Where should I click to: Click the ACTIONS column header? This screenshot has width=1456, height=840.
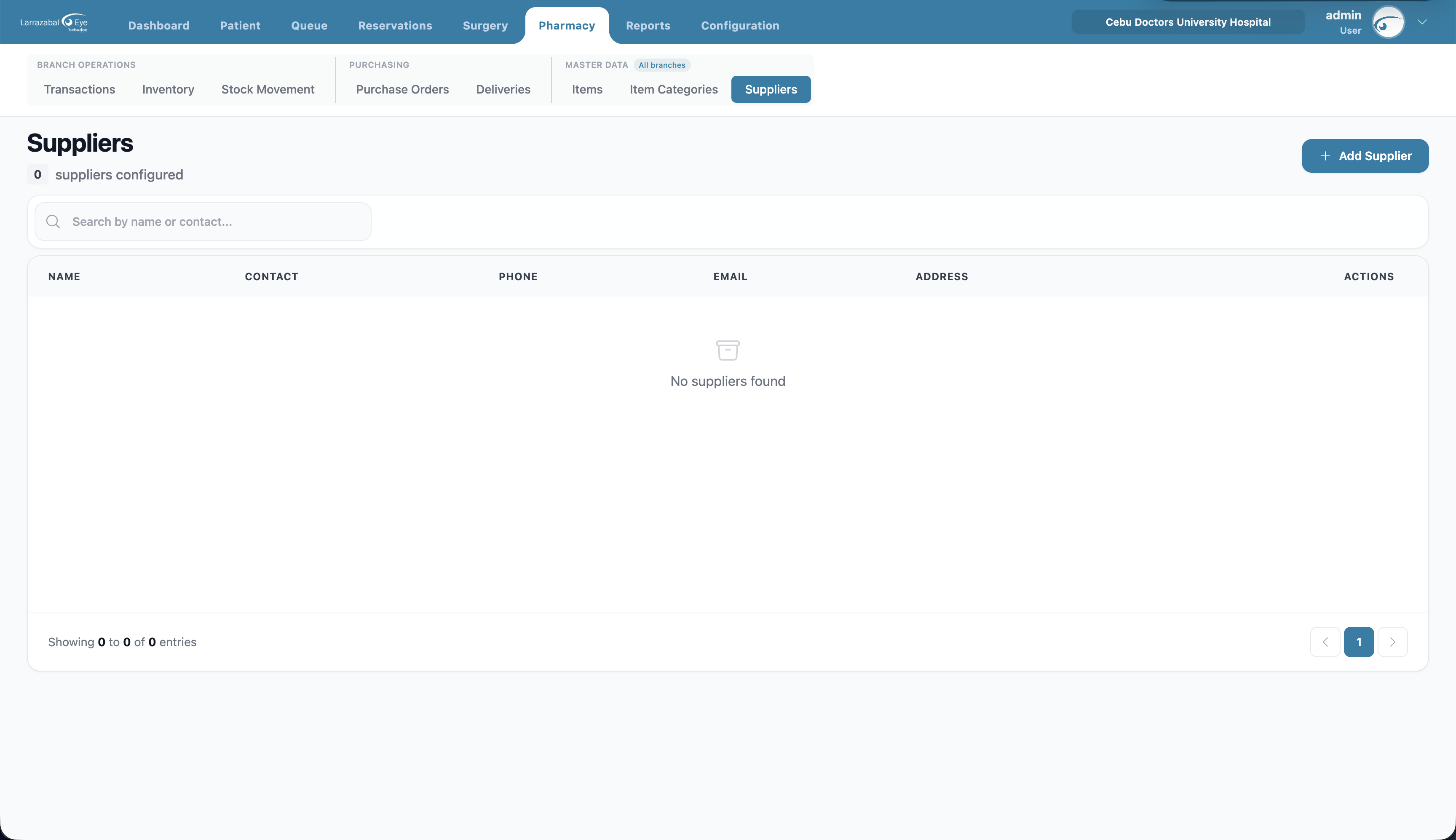click(x=1368, y=276)
